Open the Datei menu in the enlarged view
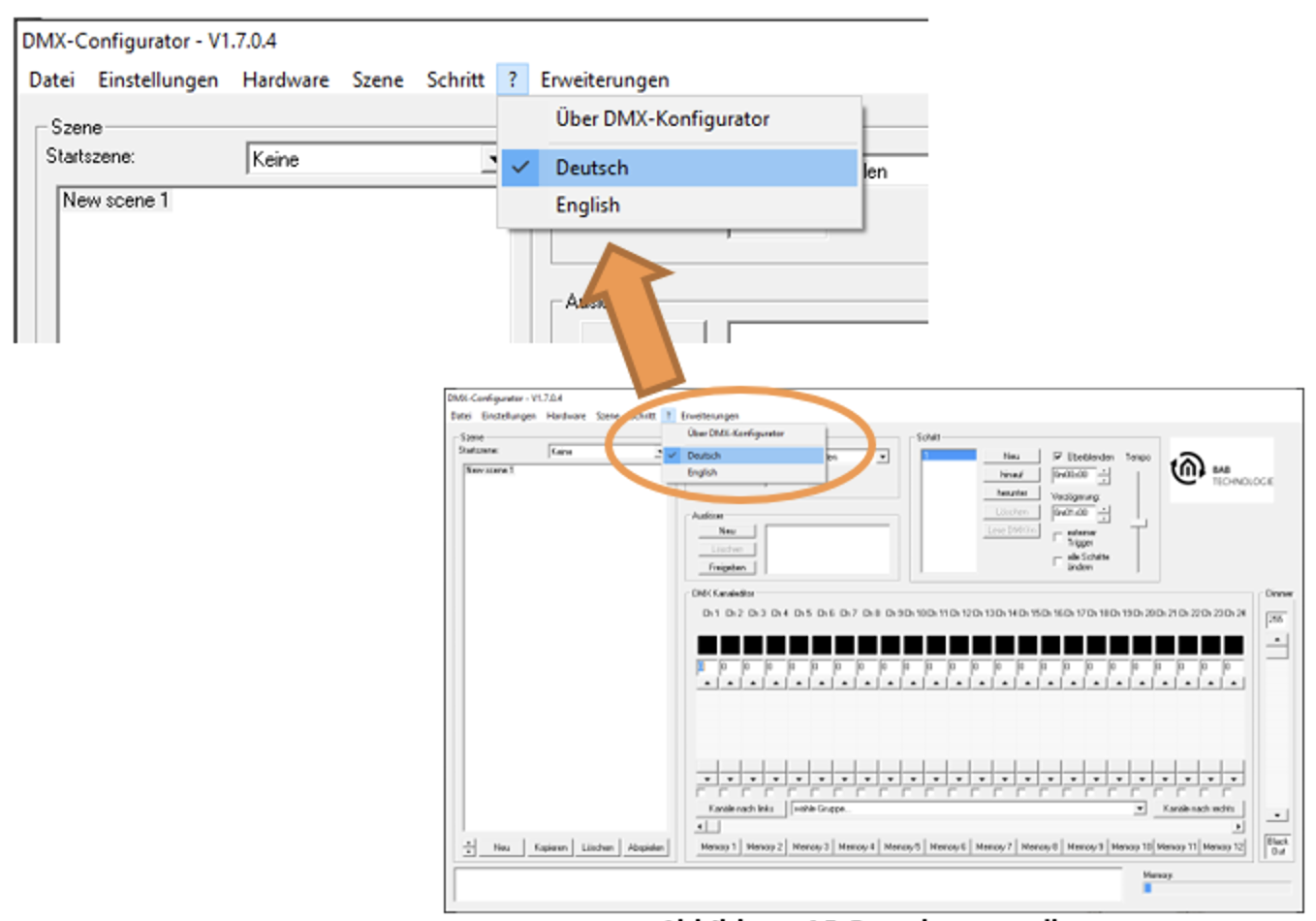The height and width of the screenshot is (921, 1316). click(51, 79)
